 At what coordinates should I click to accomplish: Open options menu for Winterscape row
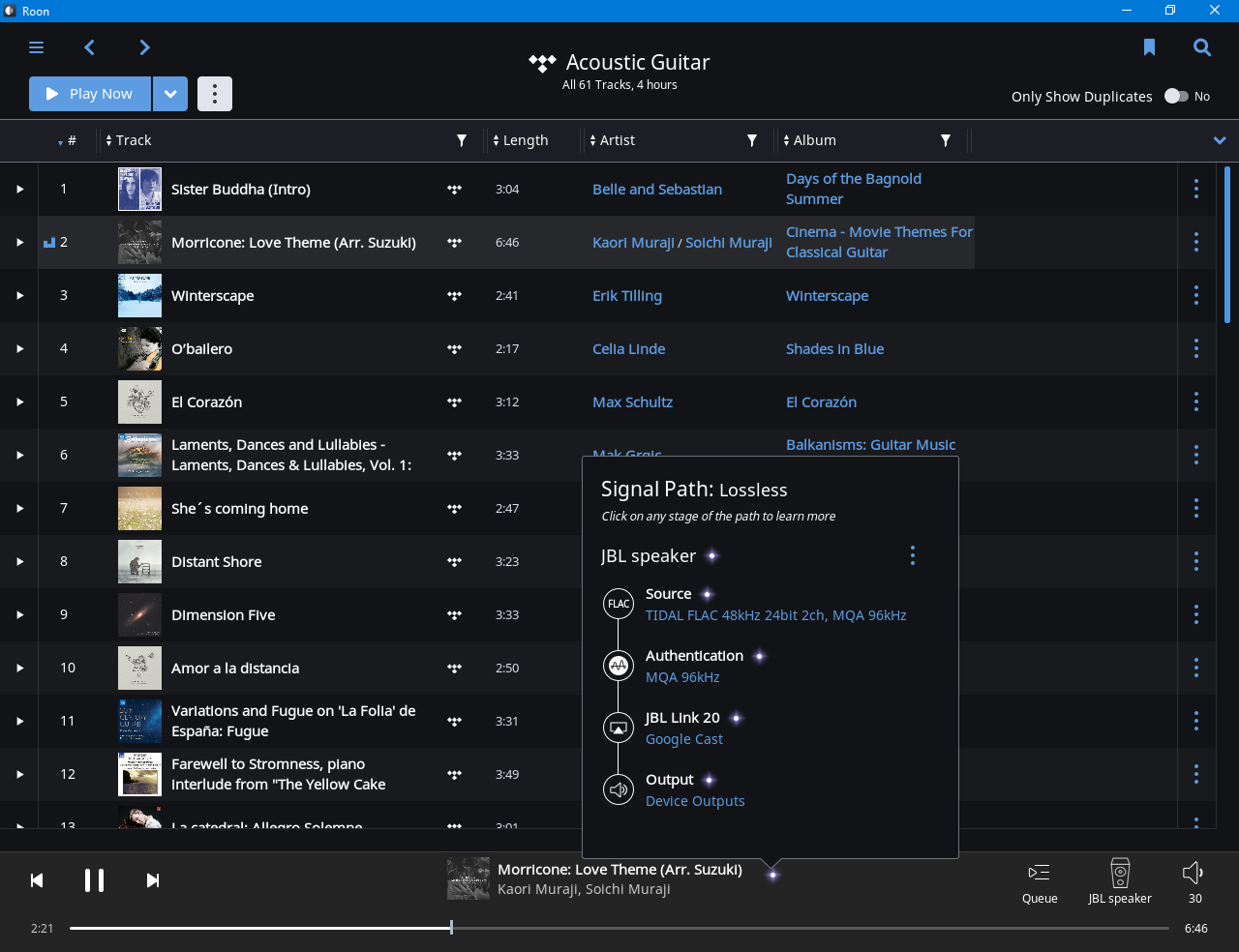(x=1196, y=295)
